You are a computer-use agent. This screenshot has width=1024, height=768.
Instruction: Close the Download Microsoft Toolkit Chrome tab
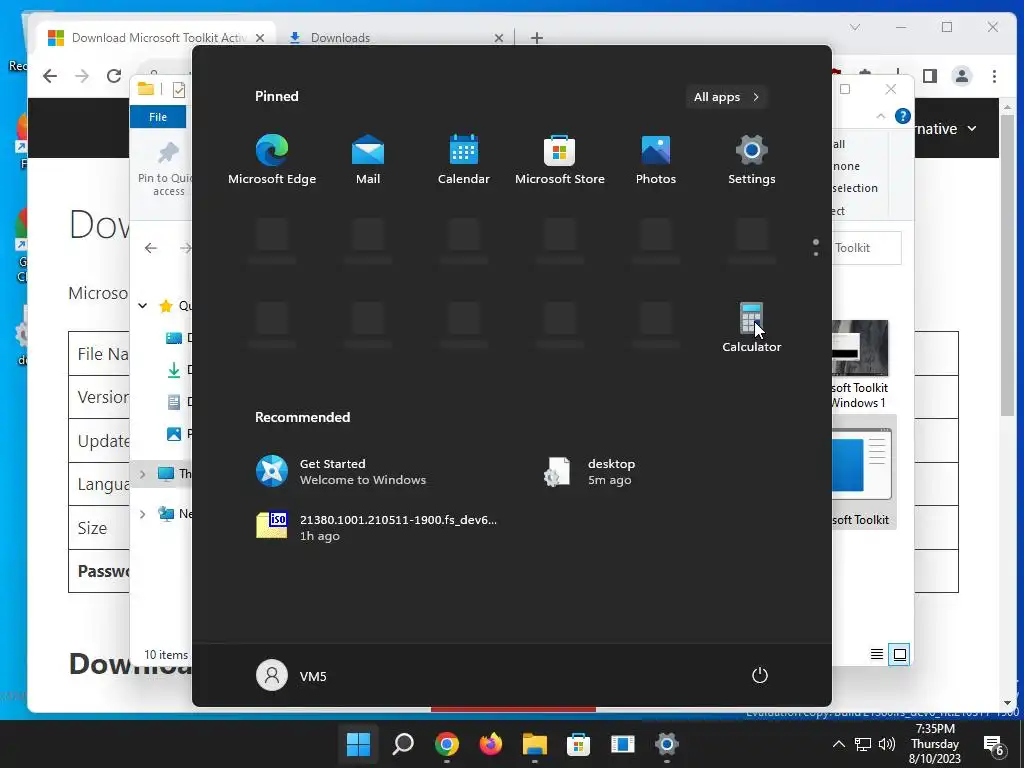260,38
